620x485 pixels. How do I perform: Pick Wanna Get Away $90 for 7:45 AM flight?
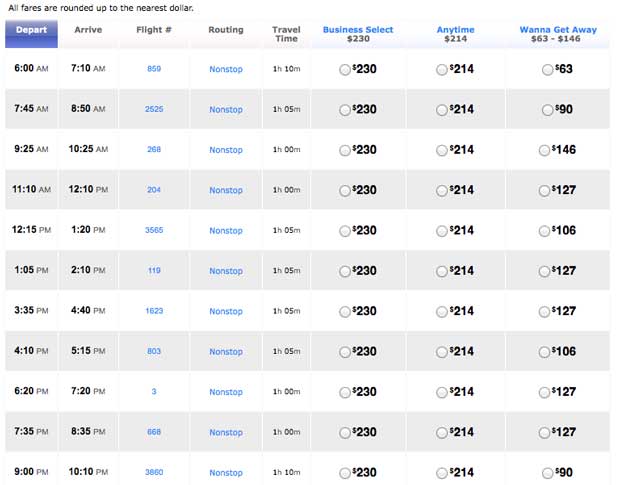point(547,110)
